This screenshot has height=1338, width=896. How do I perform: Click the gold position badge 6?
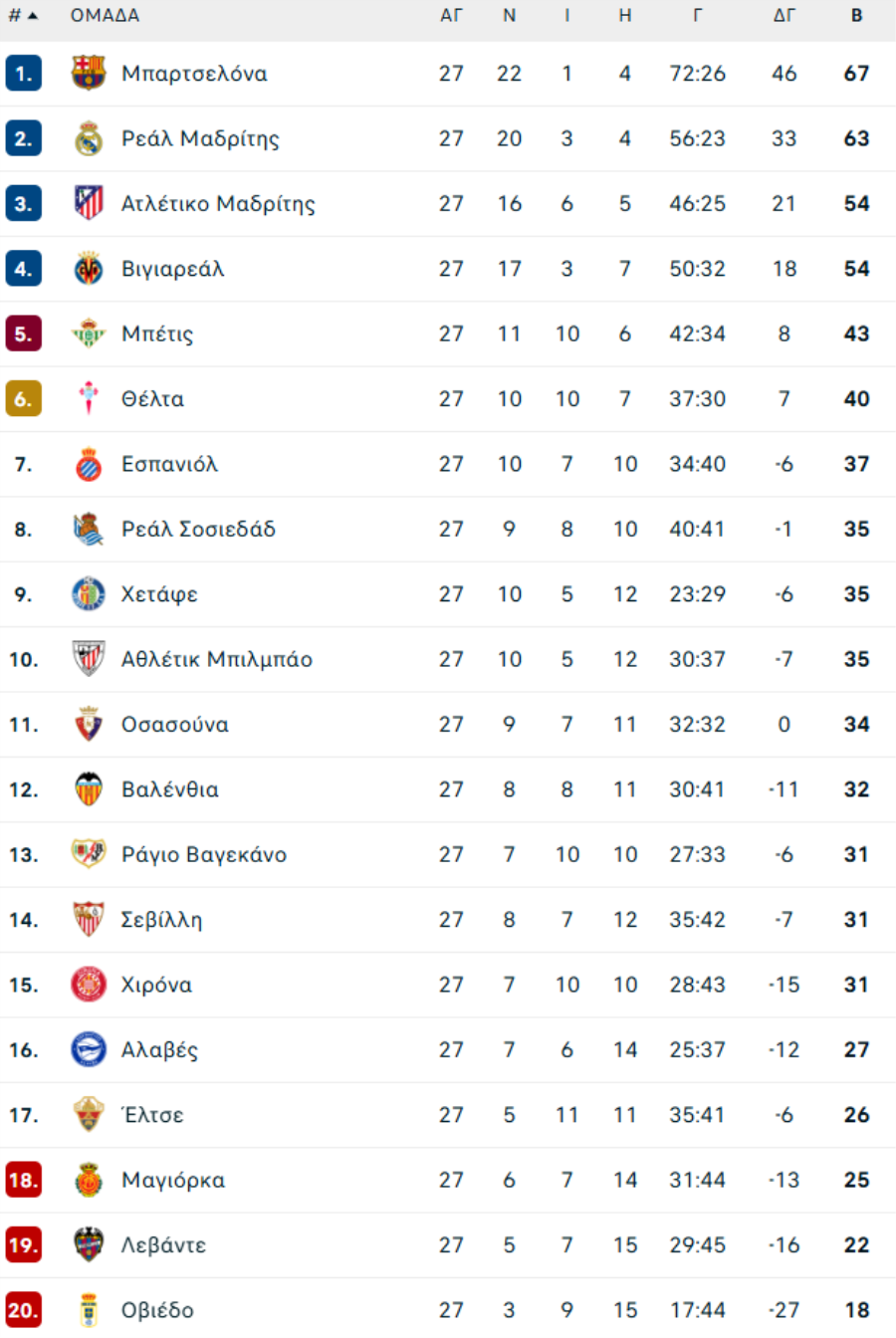point(23,398)
